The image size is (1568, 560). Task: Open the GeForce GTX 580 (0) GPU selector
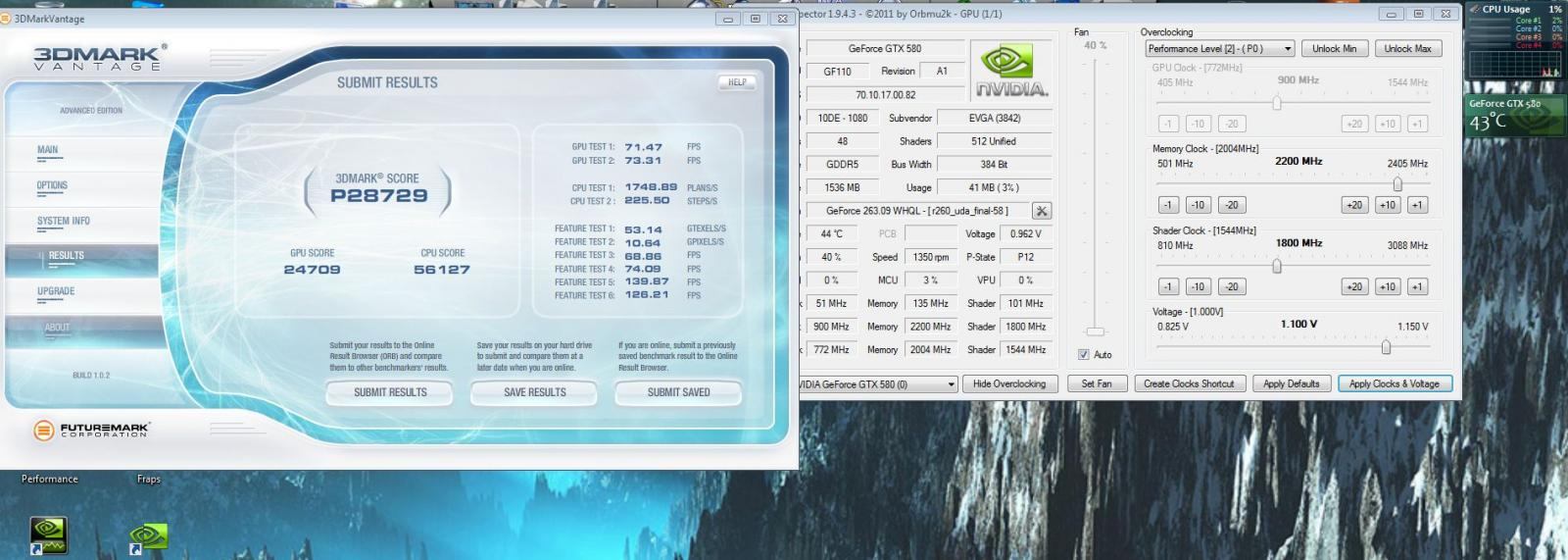[878, 384]
